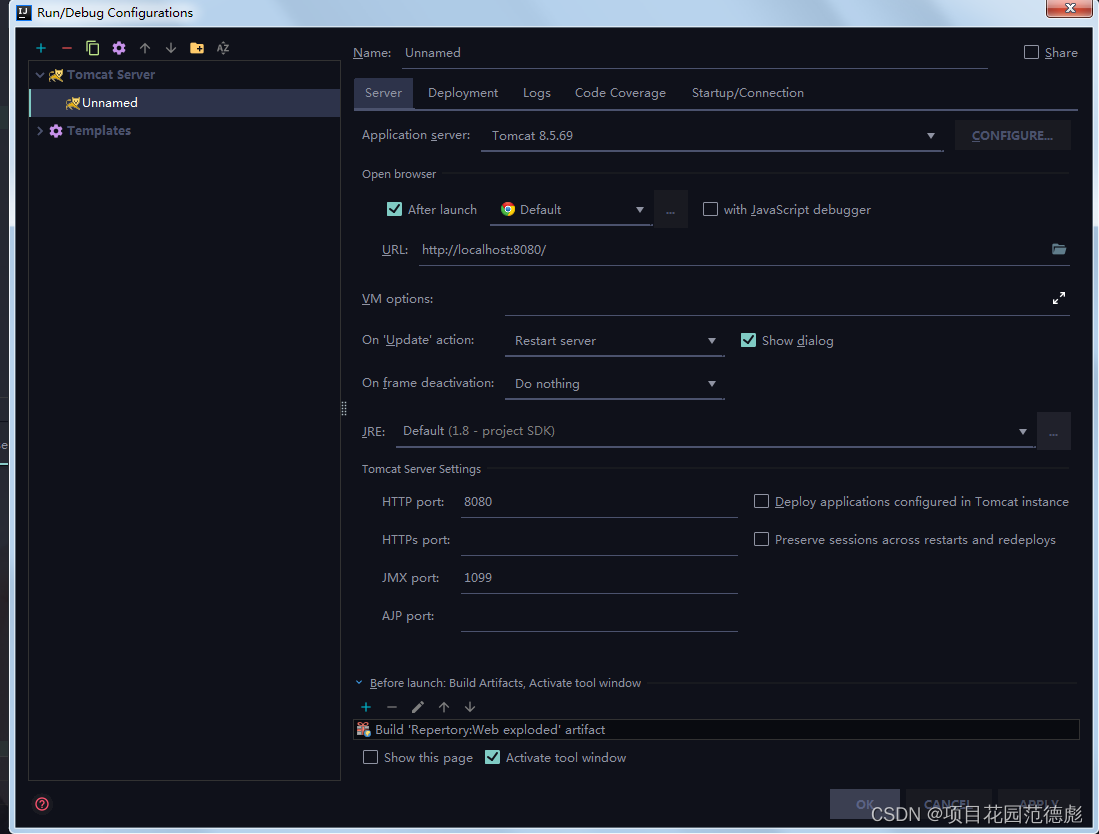This screenshot has width=1099, height=834.
Task: Switch to the Server tab
Action: [x=383, y=93]
